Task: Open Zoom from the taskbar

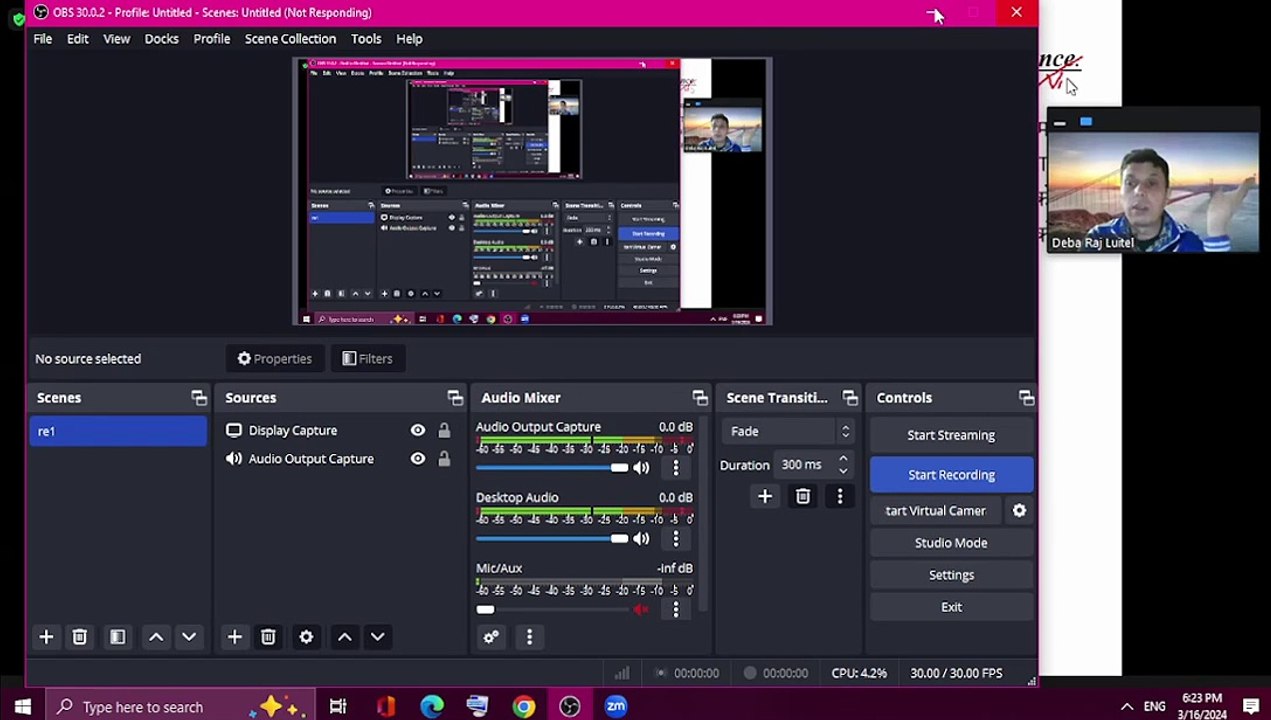Action: tap(616, 707)
